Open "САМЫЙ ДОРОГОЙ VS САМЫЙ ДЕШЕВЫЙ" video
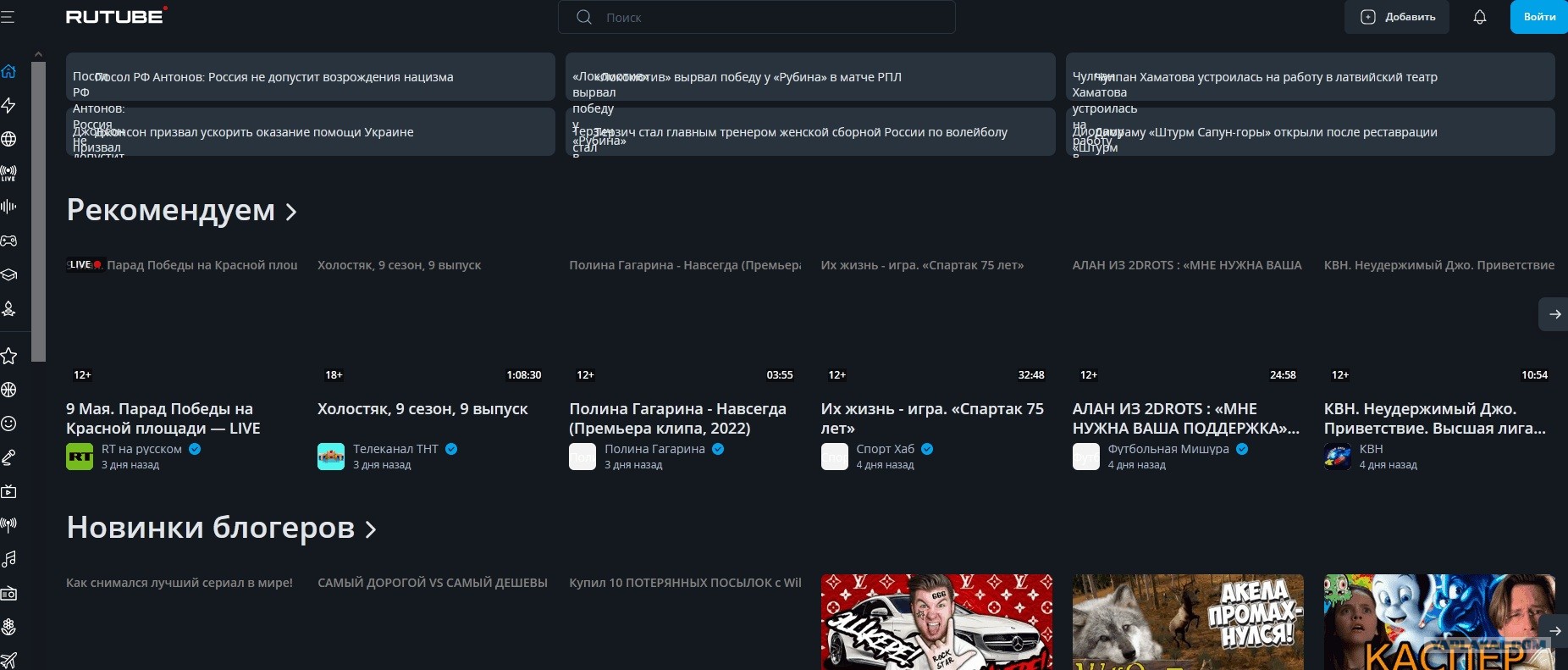This screenshot has height=670, width=1568. click(x=433, y=583)
